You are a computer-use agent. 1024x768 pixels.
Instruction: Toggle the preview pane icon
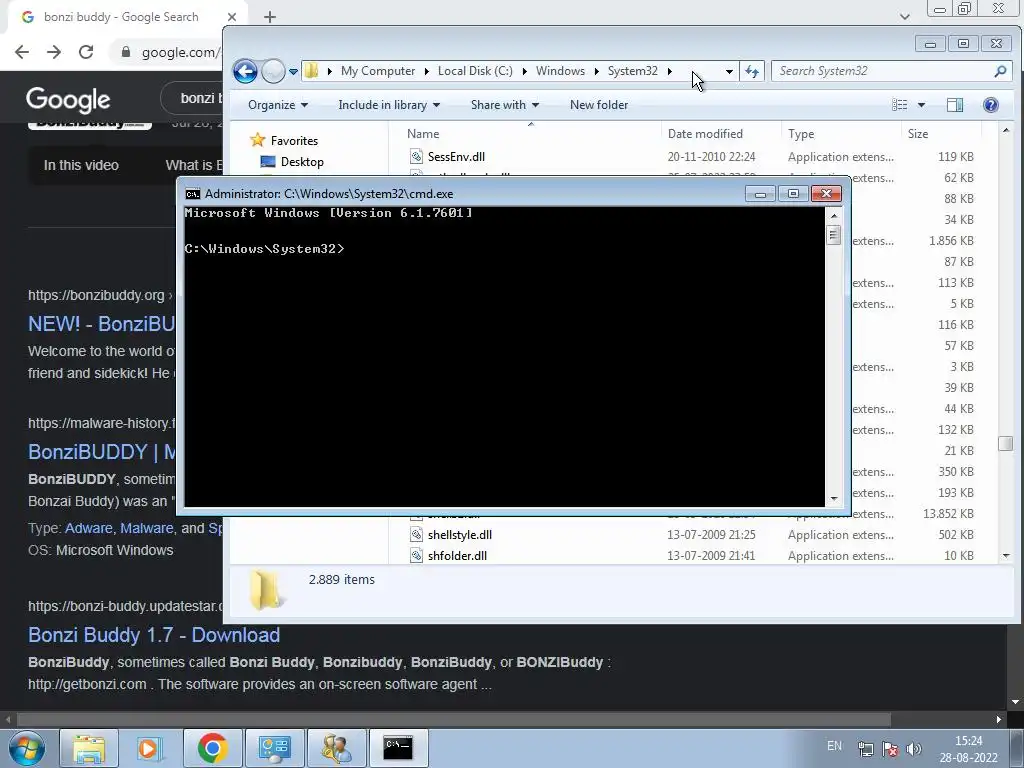pyautogui.click(x=955, y=104)
